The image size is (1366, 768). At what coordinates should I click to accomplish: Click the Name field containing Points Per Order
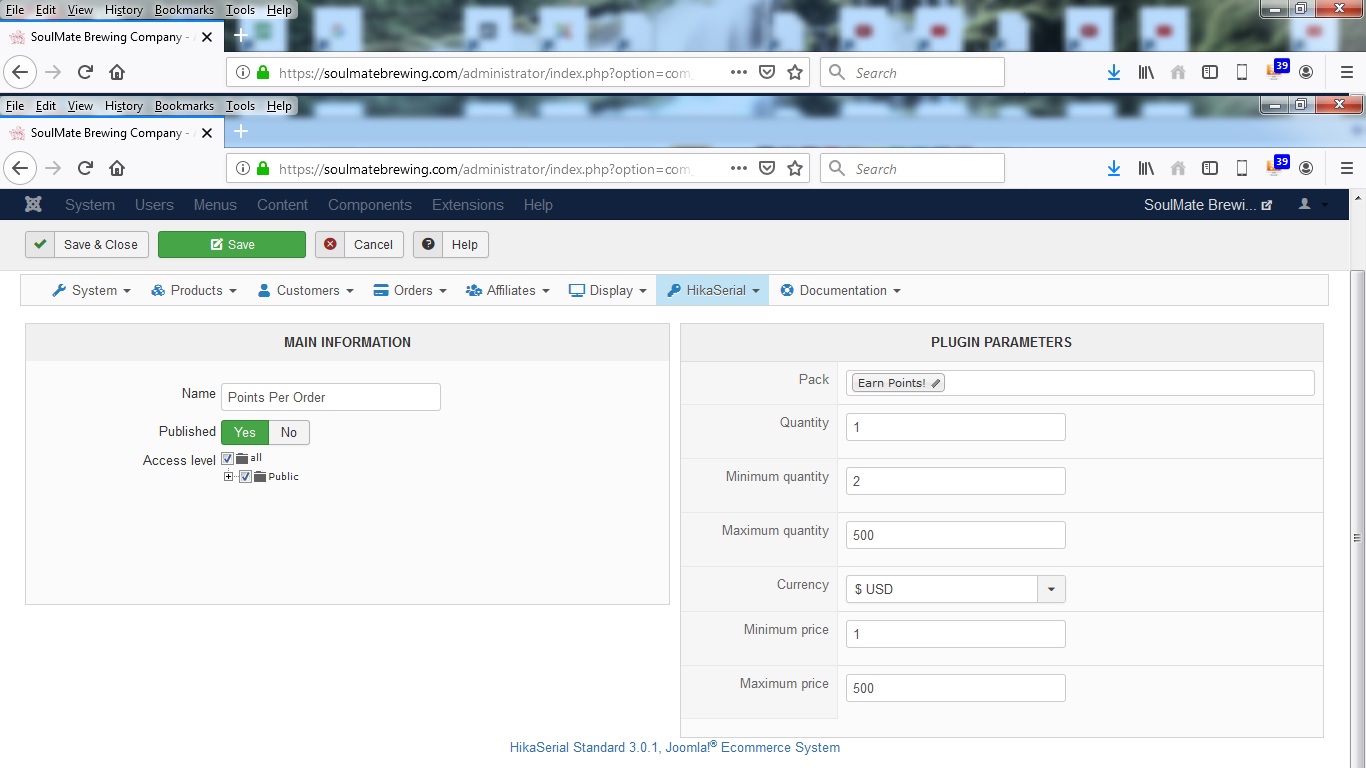(x=331, y=397)
